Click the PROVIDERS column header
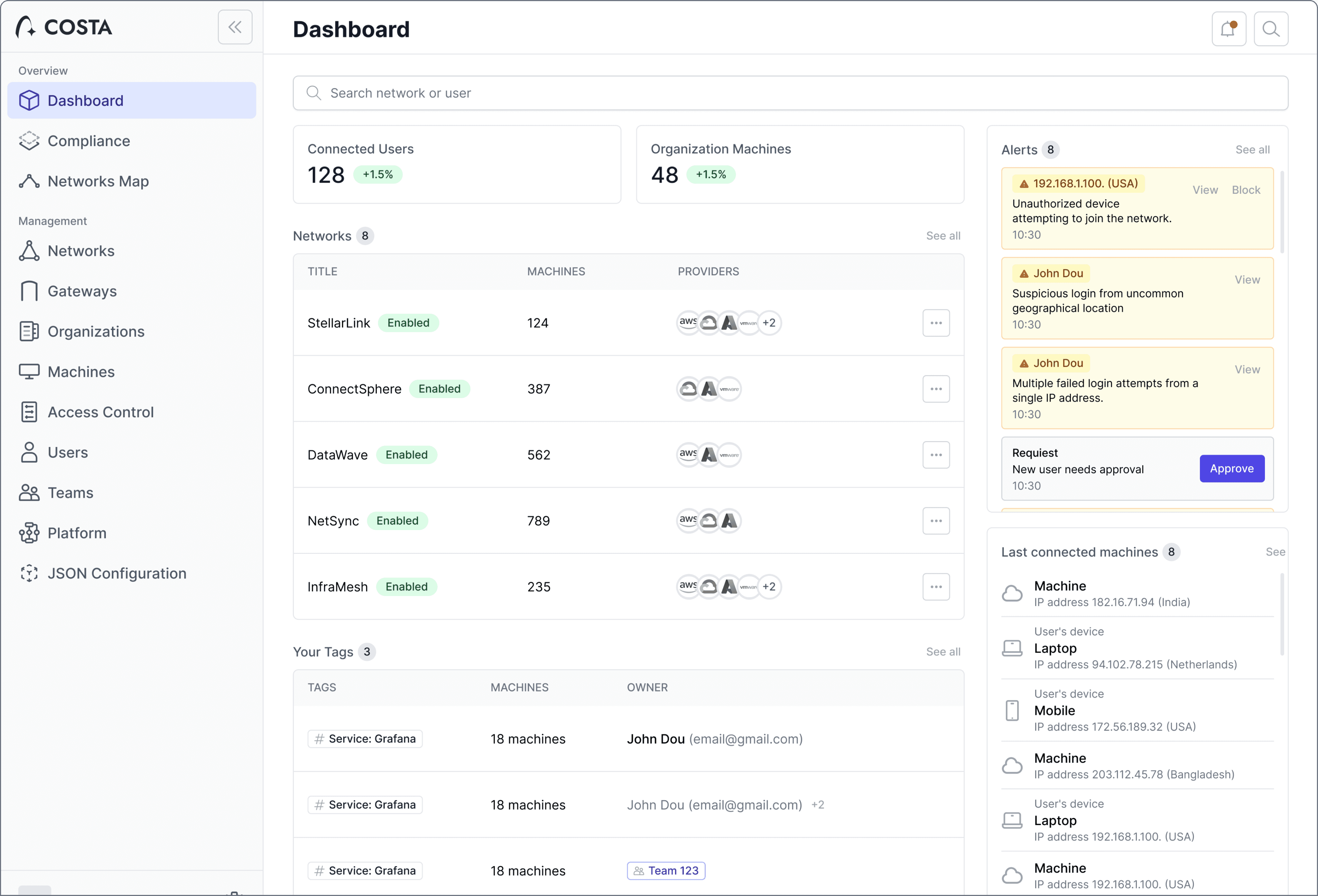The width and height of the screenshot is (1318, 896). (708, 271)
